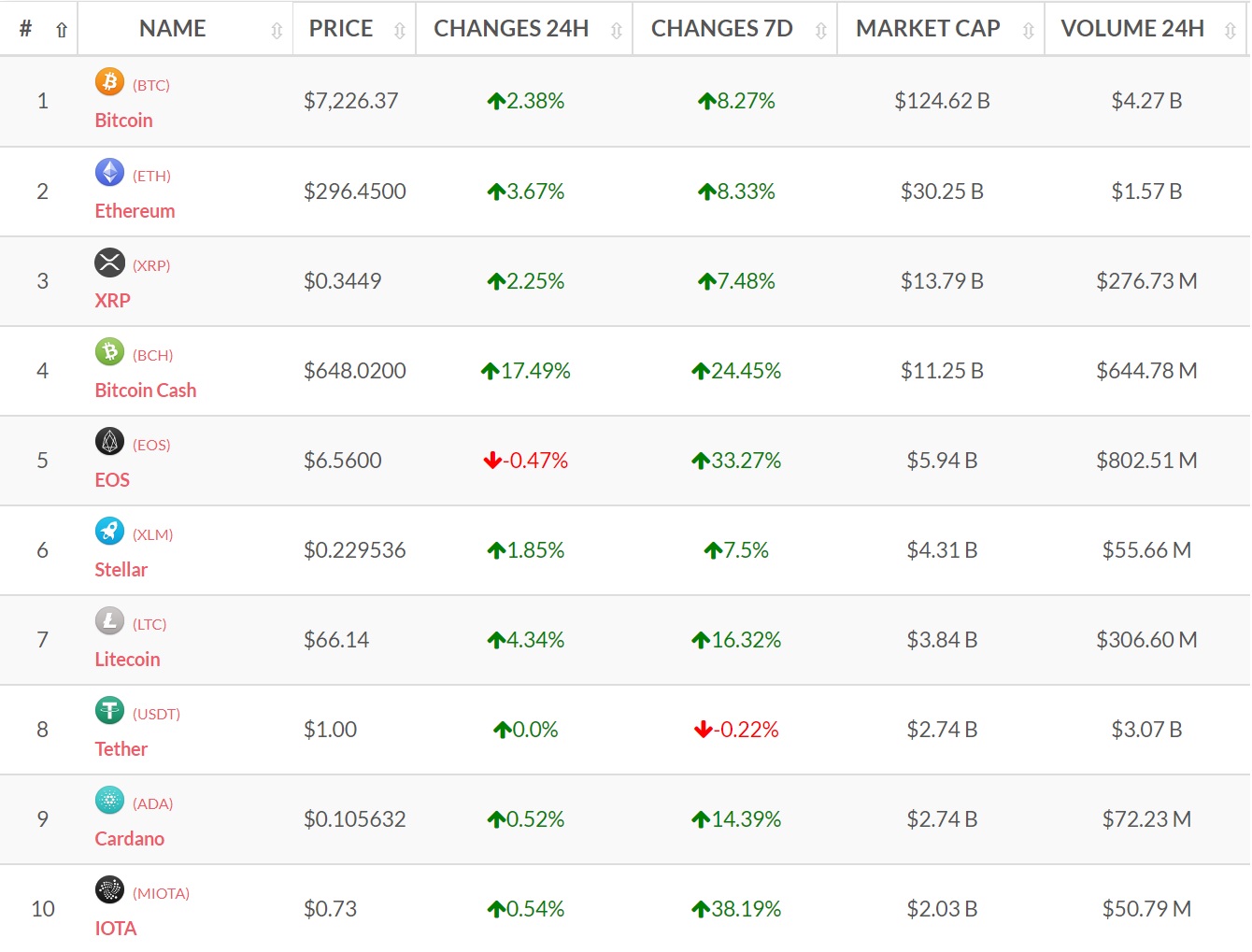Click the XRP black X logo icon

(x=109, y=262)
